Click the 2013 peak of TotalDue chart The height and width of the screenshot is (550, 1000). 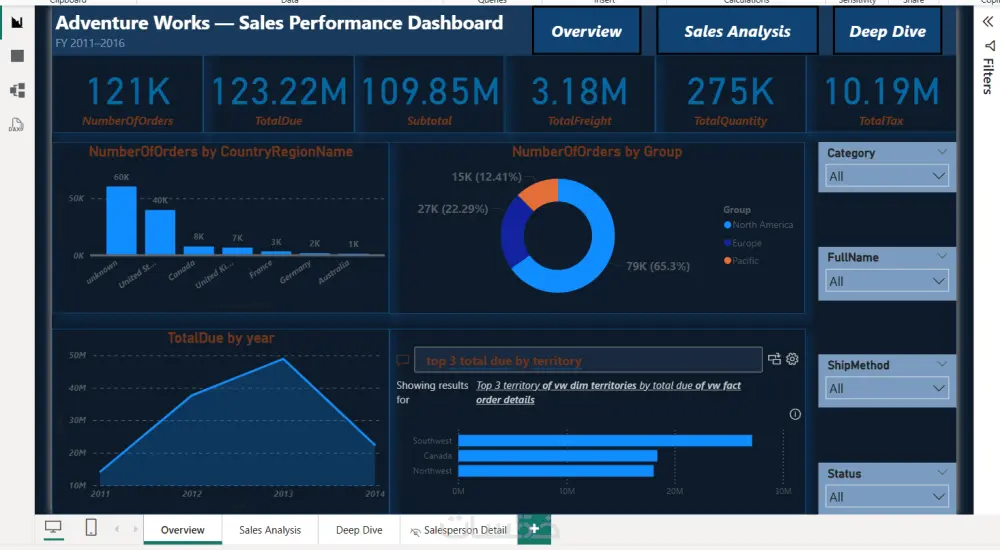(x=284, y=359)
